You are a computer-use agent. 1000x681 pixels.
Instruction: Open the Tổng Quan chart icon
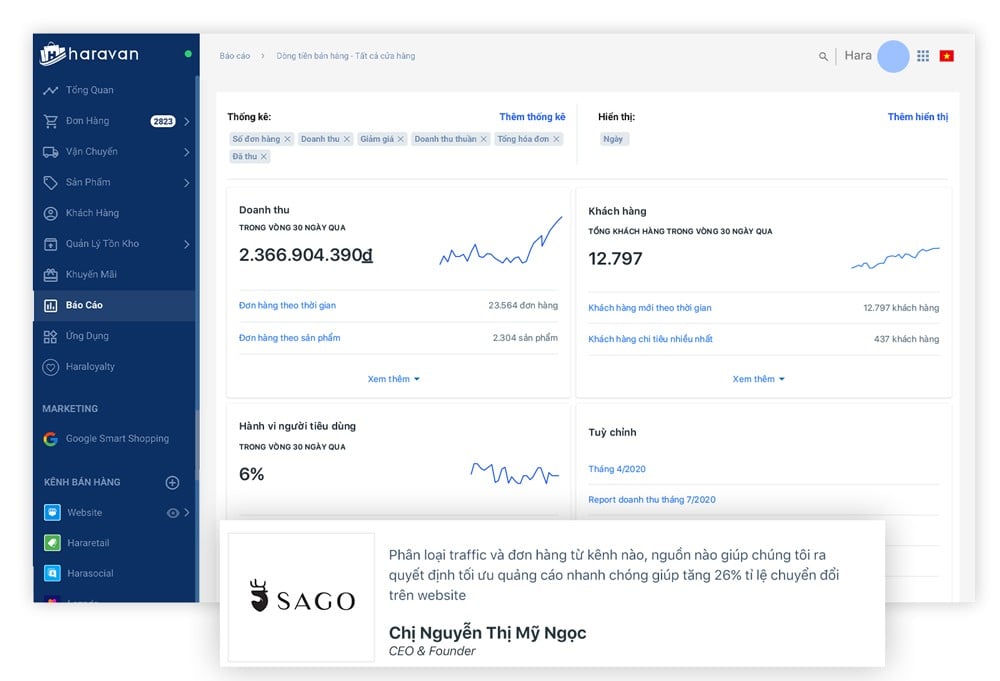coord(50,91)
